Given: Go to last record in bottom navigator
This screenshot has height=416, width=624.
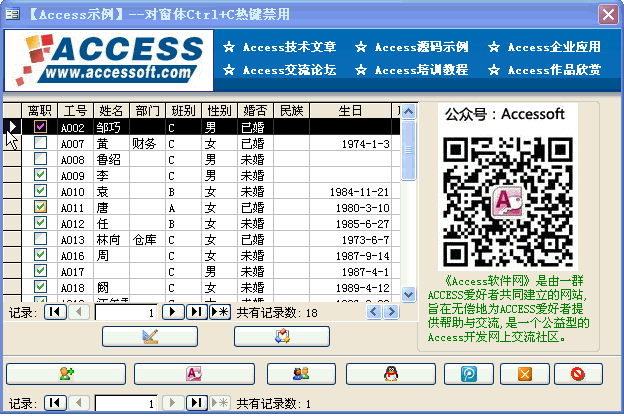Looking at the screenshot, I should coord(197,403).
